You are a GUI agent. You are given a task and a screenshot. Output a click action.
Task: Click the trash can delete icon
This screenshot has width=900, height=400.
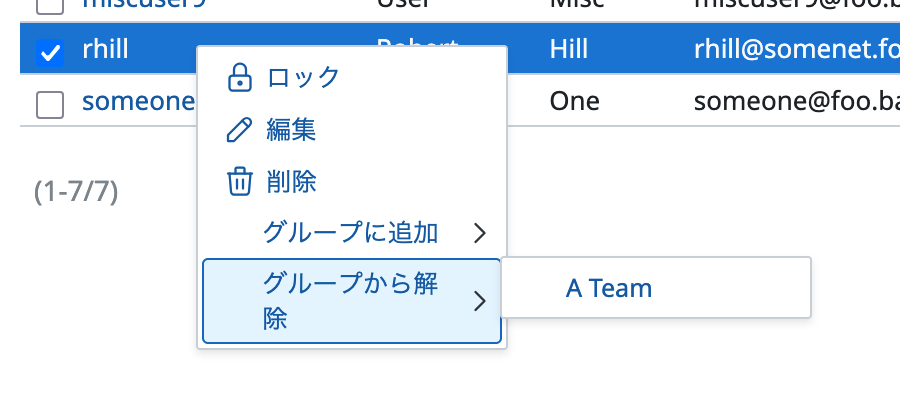239,182
